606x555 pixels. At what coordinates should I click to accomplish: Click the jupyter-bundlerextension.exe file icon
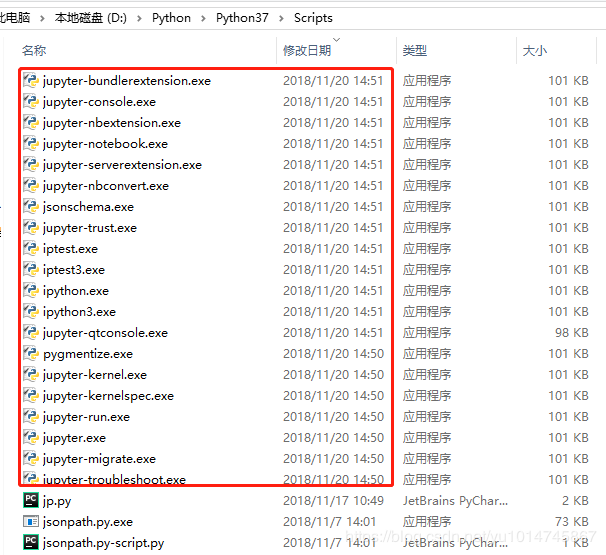coord(31,80)
